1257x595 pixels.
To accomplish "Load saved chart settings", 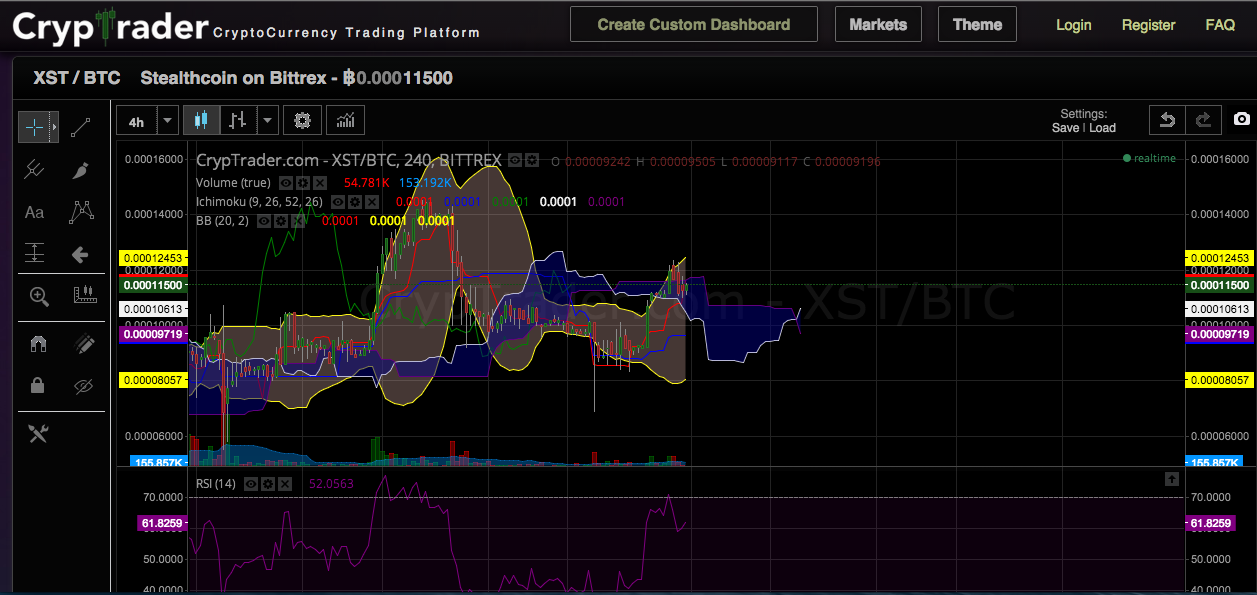I will click(x=1102, y=128).
